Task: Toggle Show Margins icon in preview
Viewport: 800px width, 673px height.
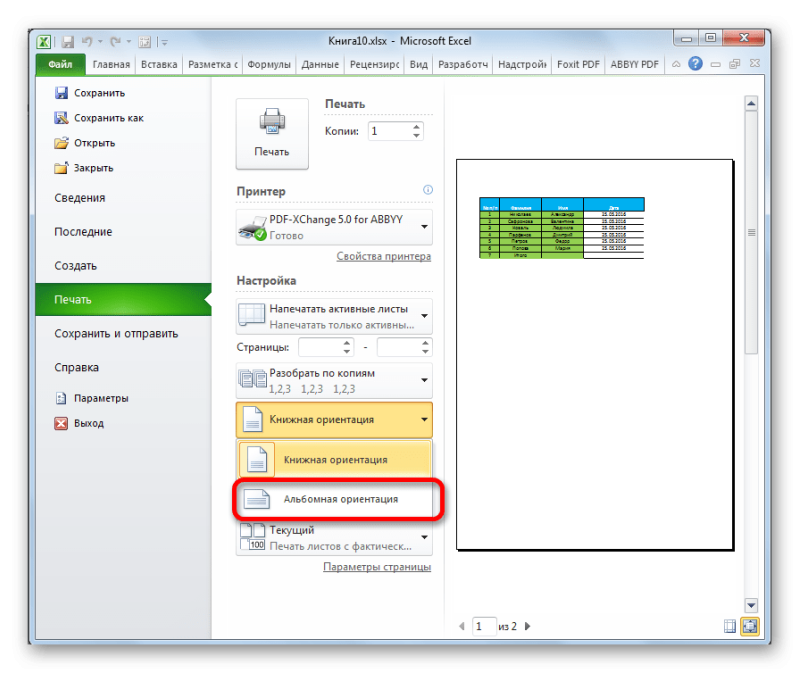Action: [x=730, y=626]
